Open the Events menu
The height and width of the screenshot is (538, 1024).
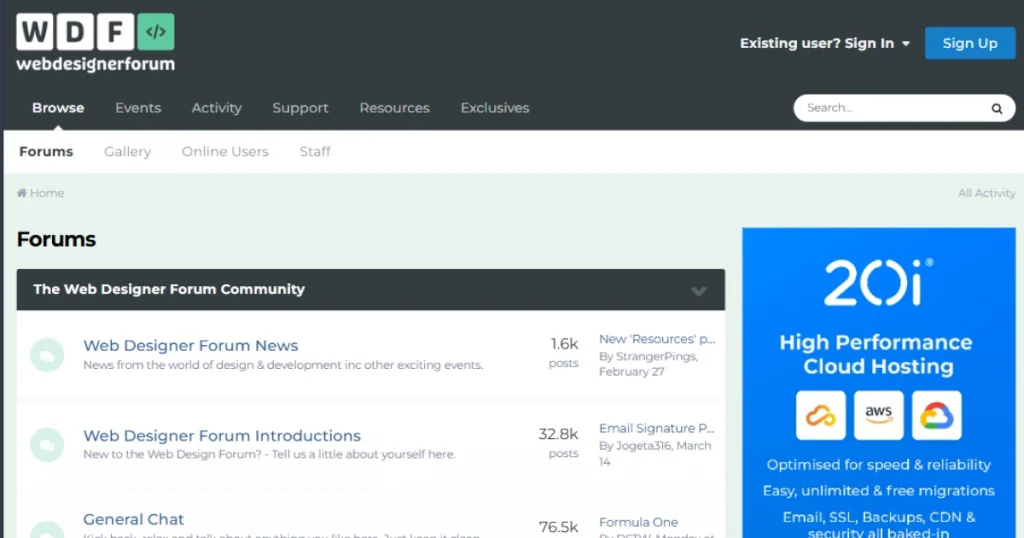pos(138,108)
